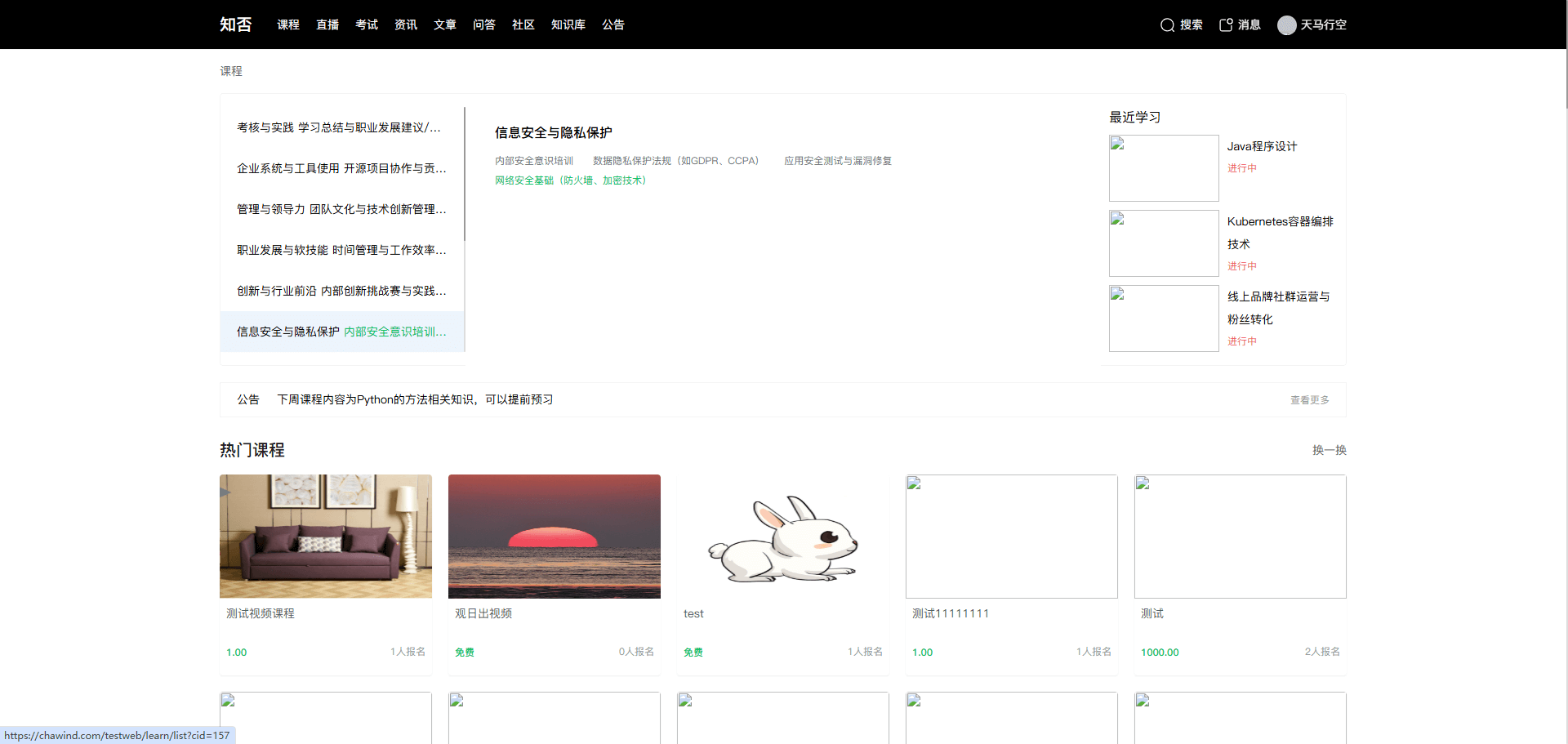Open search with the magnifier icon

click(x=1181, y=25)
